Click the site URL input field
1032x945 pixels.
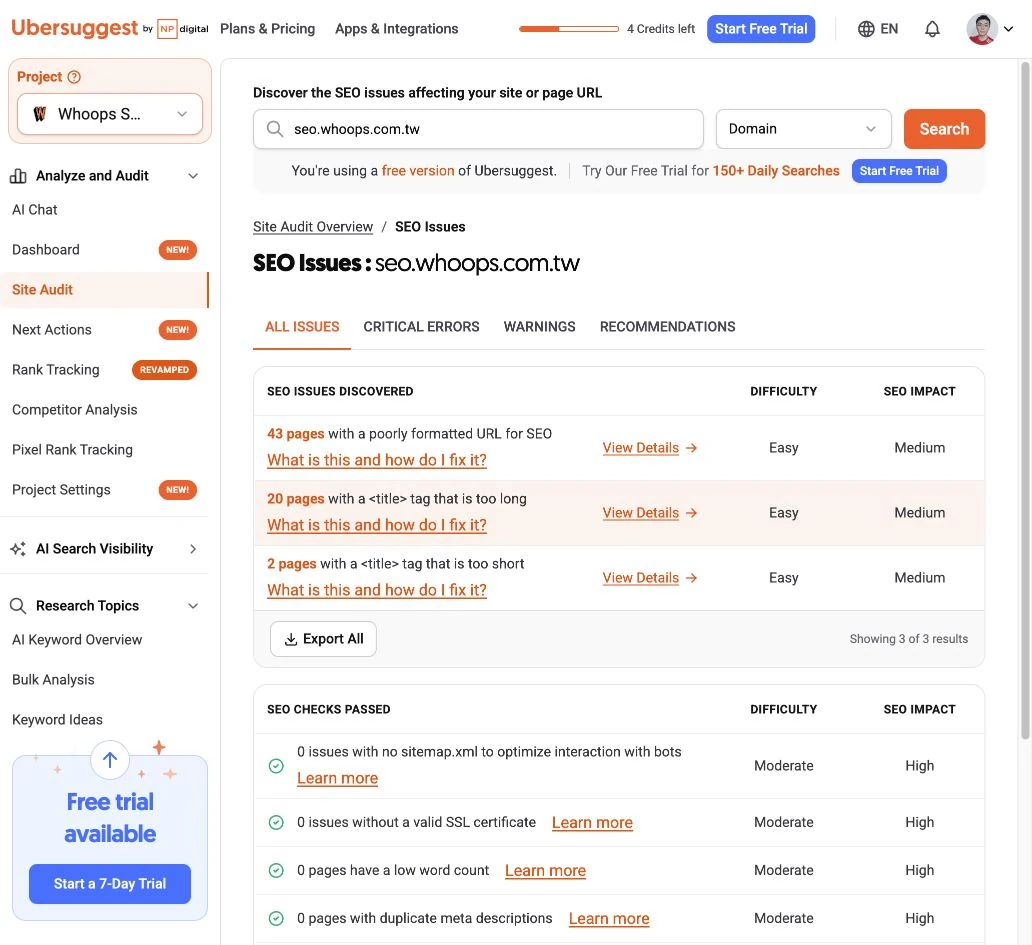(x=478, y=129)
